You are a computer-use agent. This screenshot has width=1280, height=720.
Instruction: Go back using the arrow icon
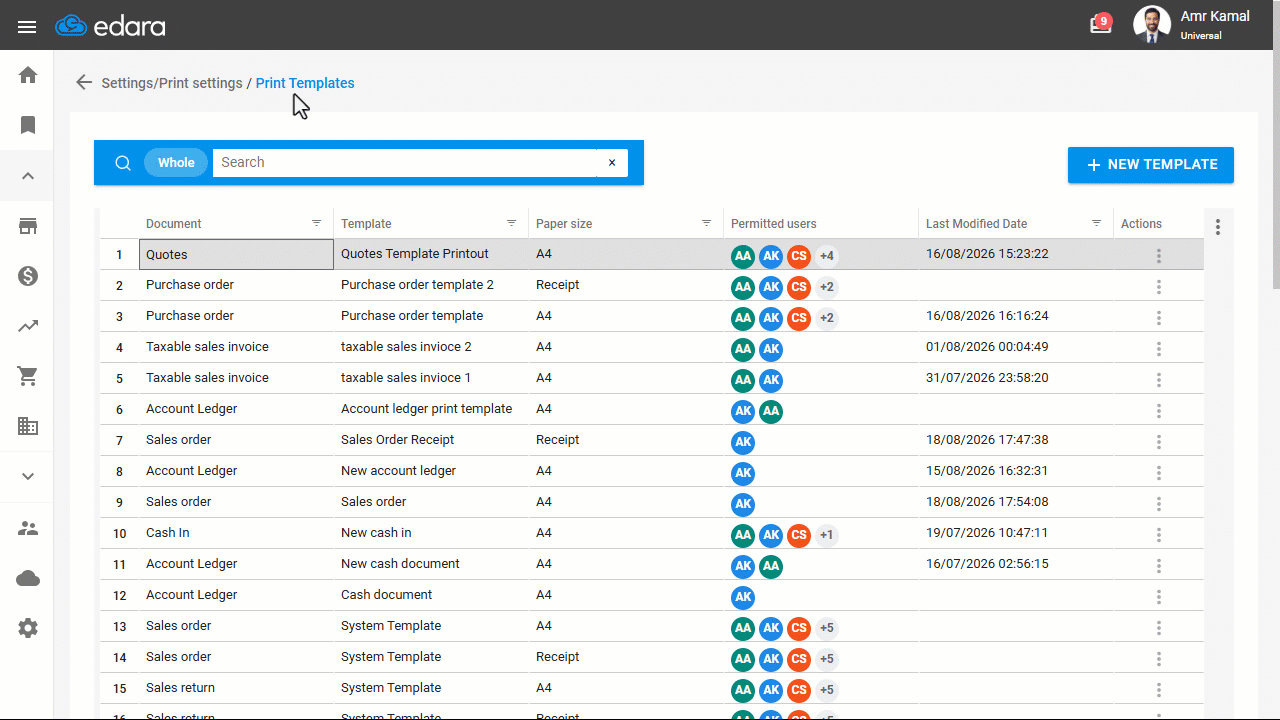(84, 83)
